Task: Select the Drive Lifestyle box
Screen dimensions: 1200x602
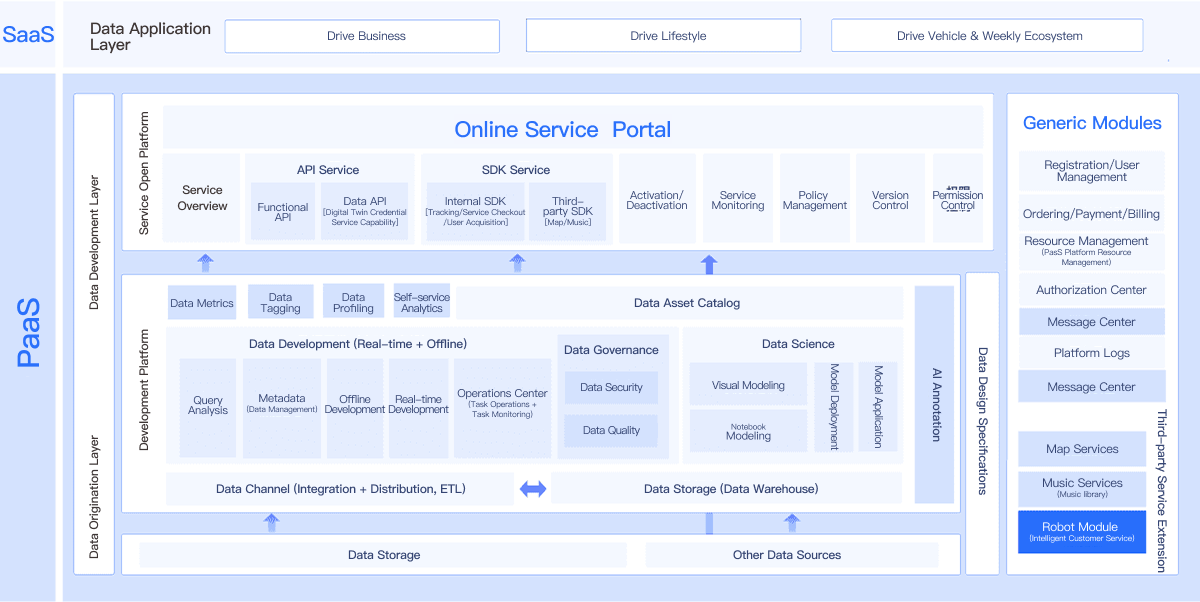Action: pos(663,36)
